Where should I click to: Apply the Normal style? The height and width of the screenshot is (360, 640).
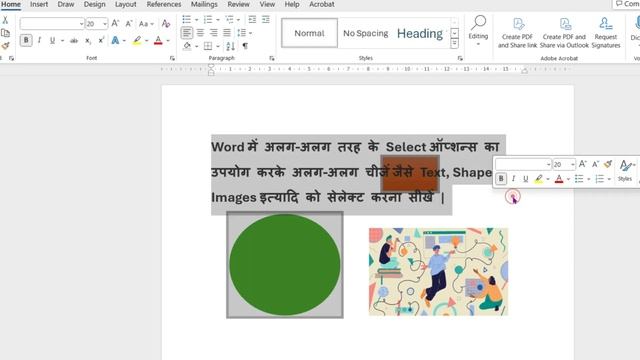point(309,33)
